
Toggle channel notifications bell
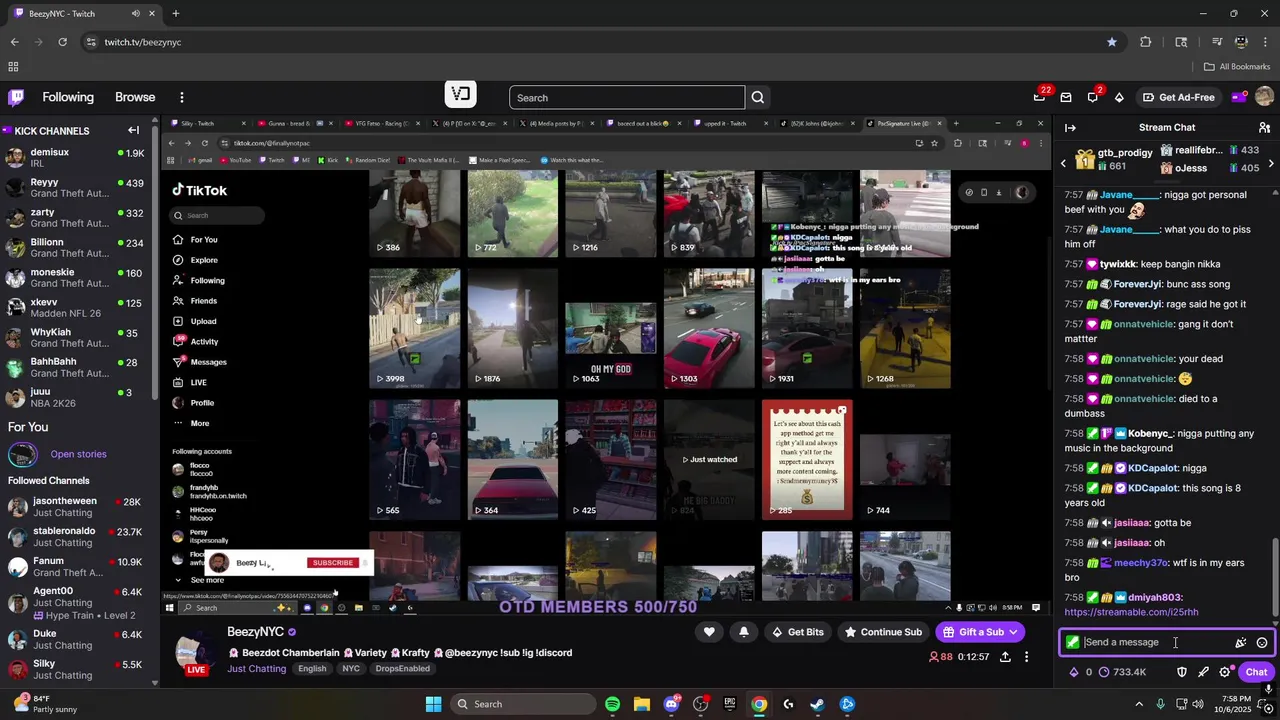click(744, 632)
